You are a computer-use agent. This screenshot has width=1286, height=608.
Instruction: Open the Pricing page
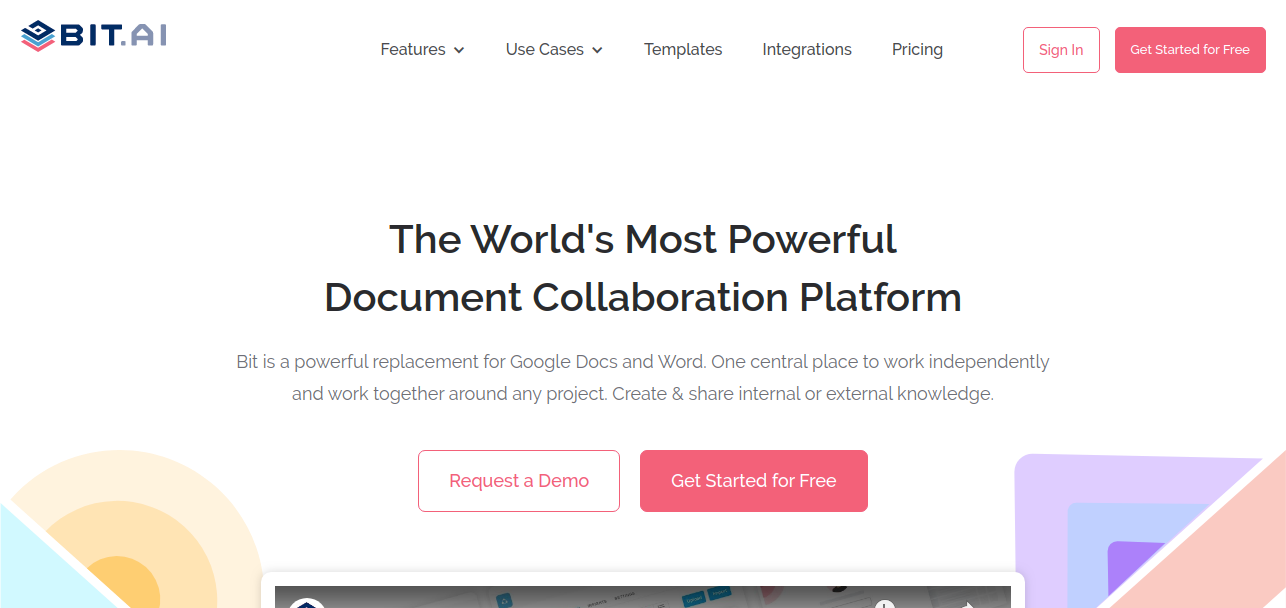click(x=917, y=49)
